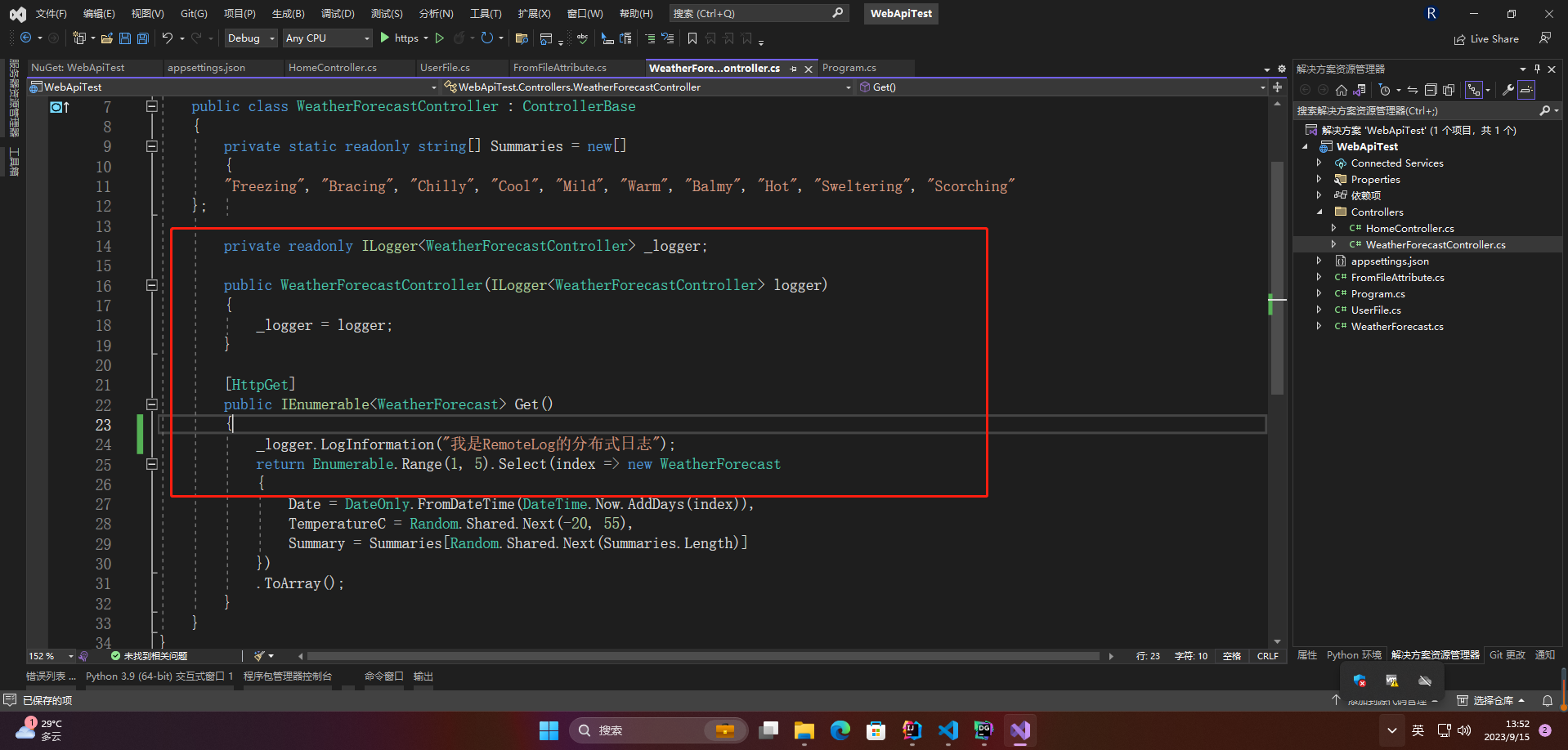Open the Git(G) menu

pos(194,14)
